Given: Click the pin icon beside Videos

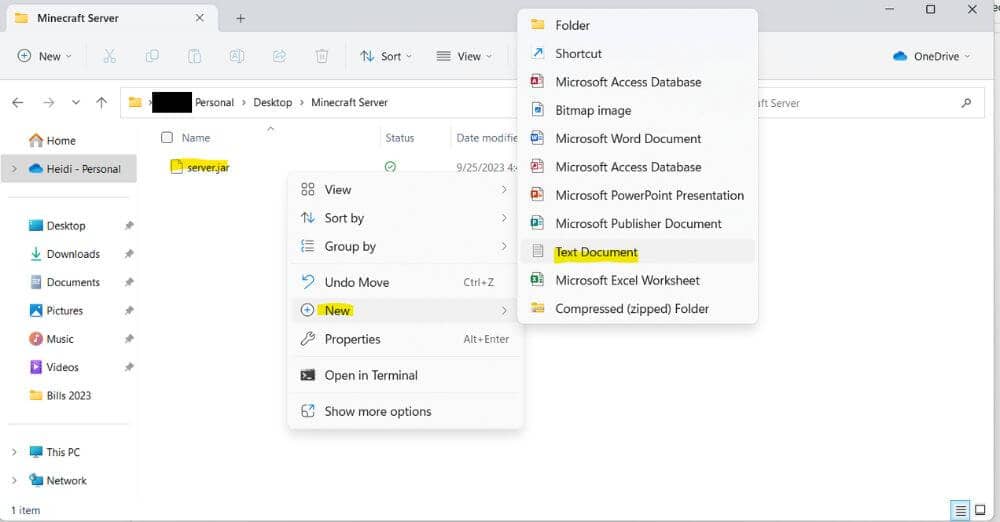Looking at the screenshot, I should click(x=129, y=367).
